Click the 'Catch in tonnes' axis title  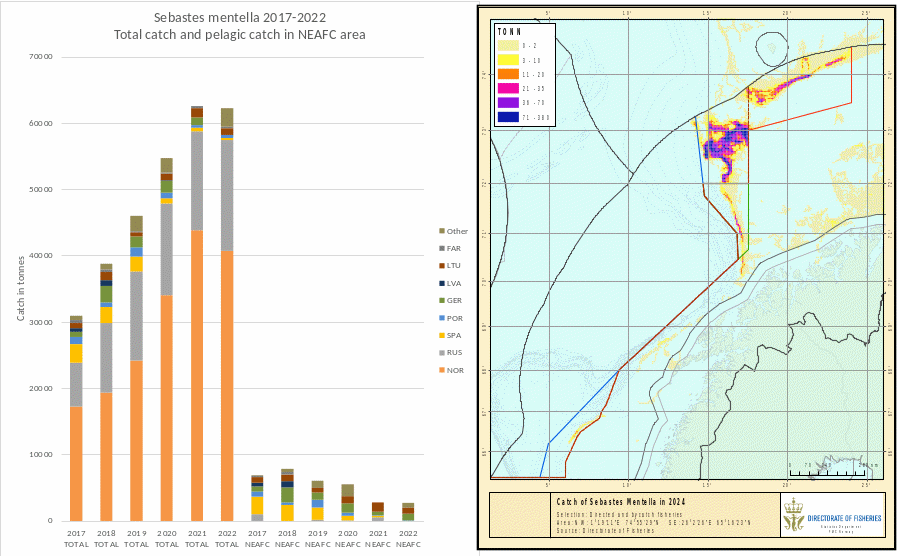pos(21,289)
